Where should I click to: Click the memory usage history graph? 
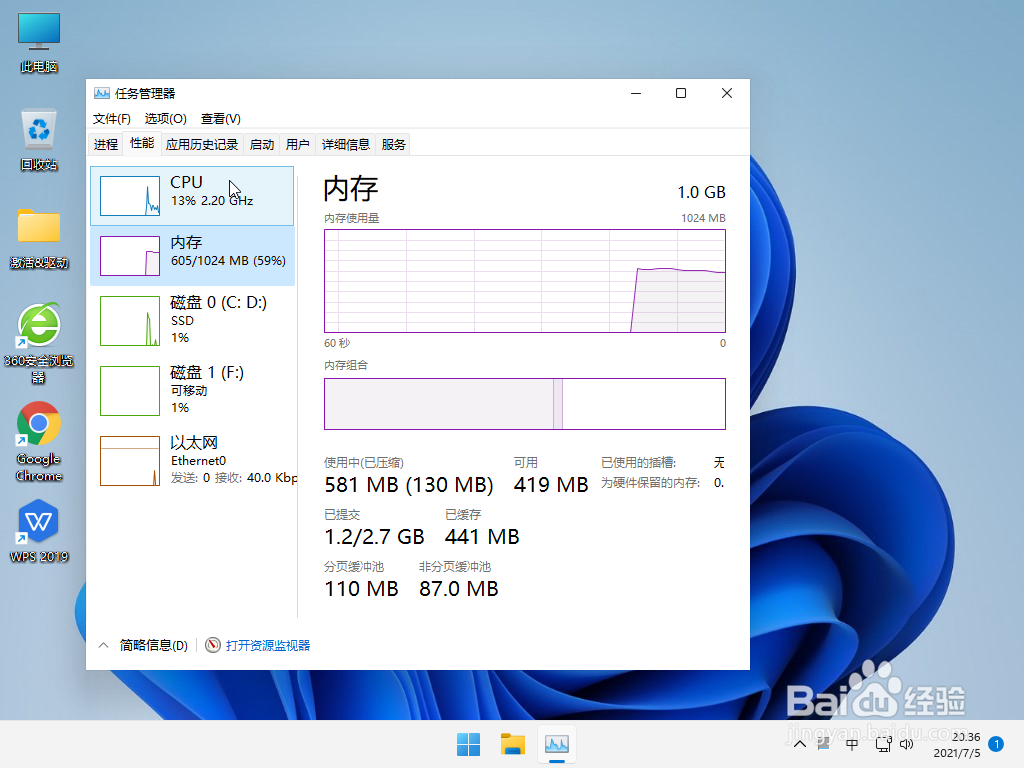coord(524,280)
